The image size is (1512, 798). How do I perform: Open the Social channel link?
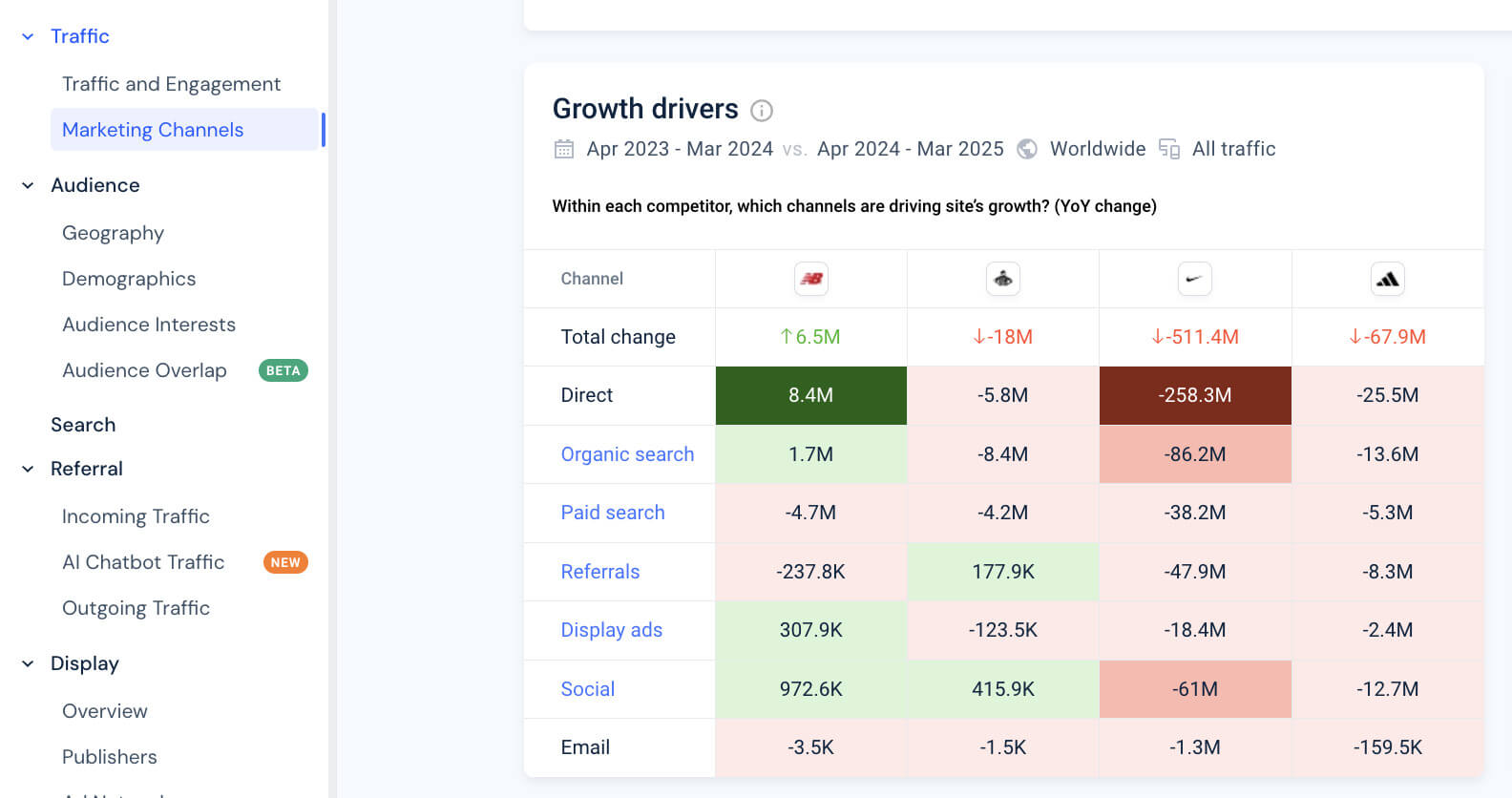click(x=587, y=689)
